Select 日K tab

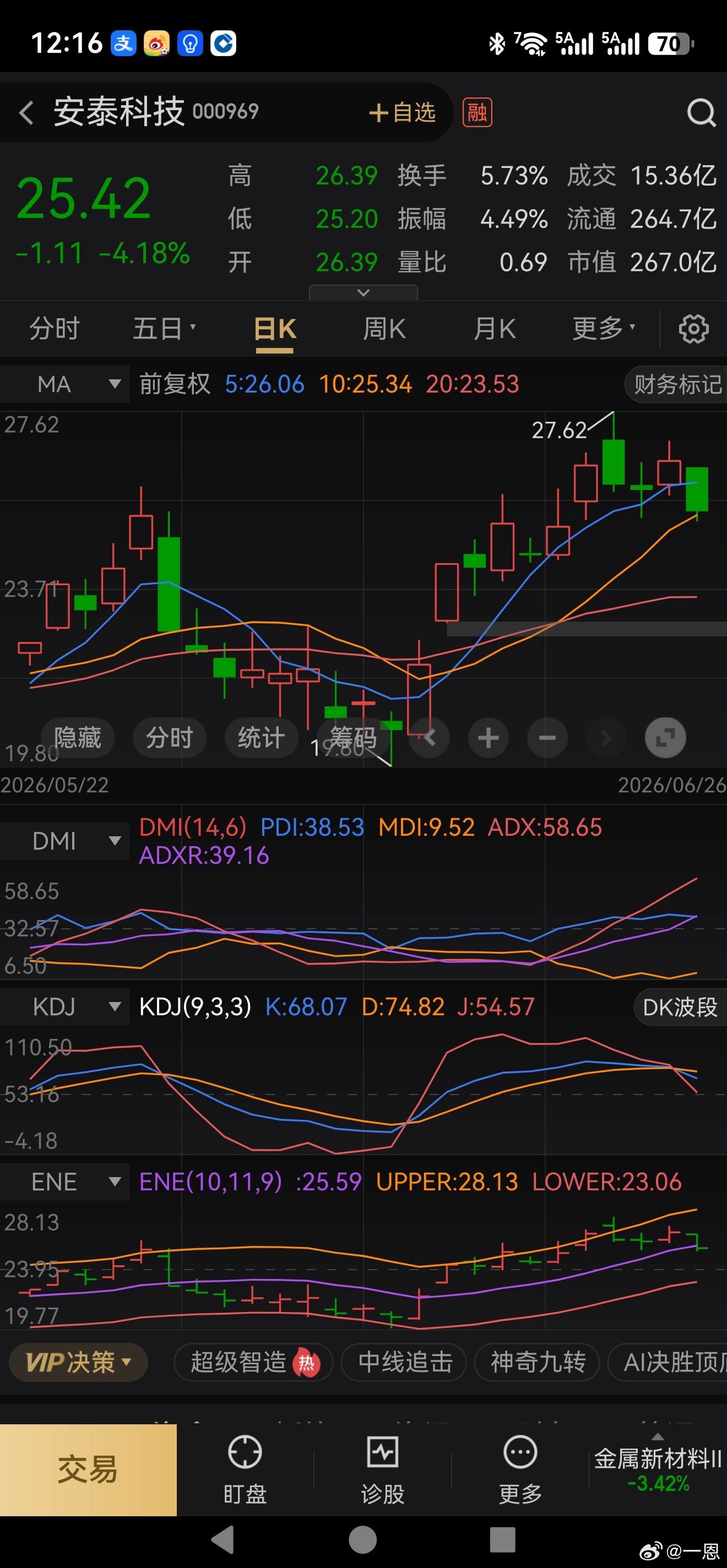275,329
